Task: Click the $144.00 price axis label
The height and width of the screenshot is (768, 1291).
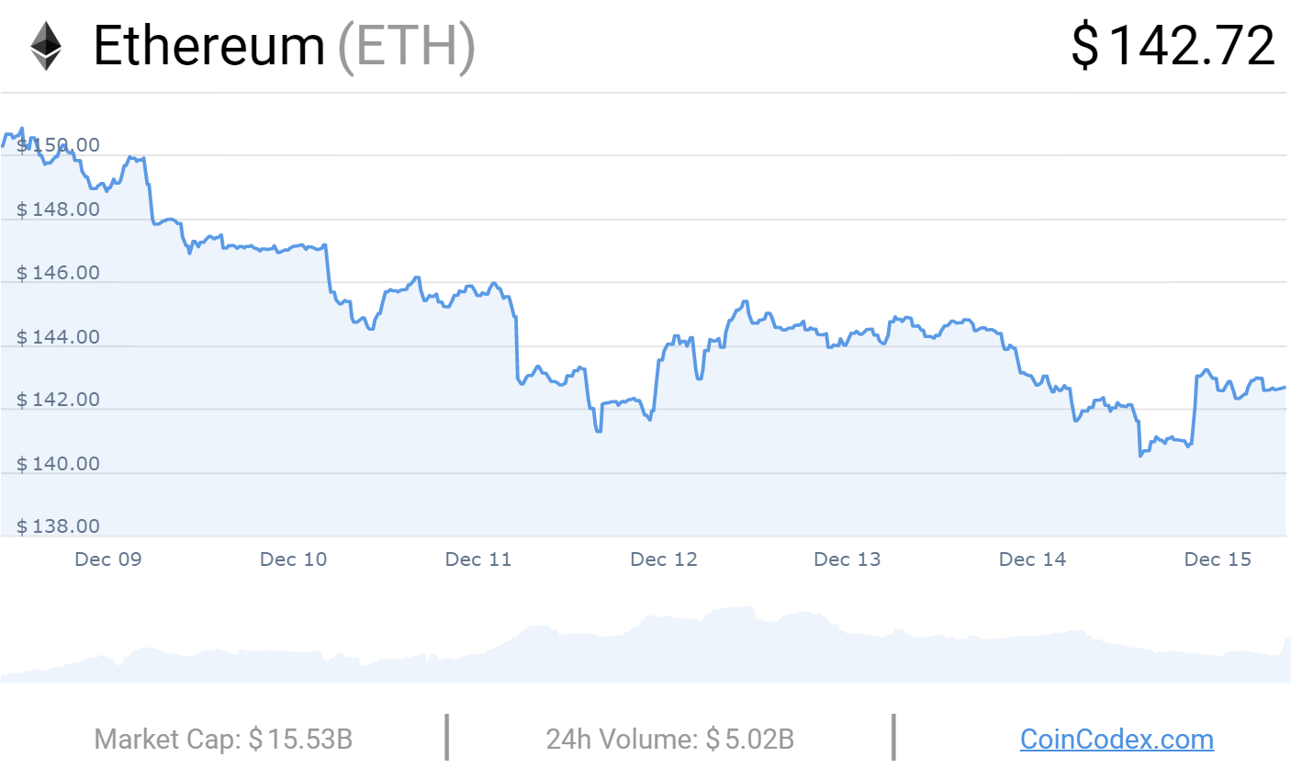Action: [x=58, y=337]
